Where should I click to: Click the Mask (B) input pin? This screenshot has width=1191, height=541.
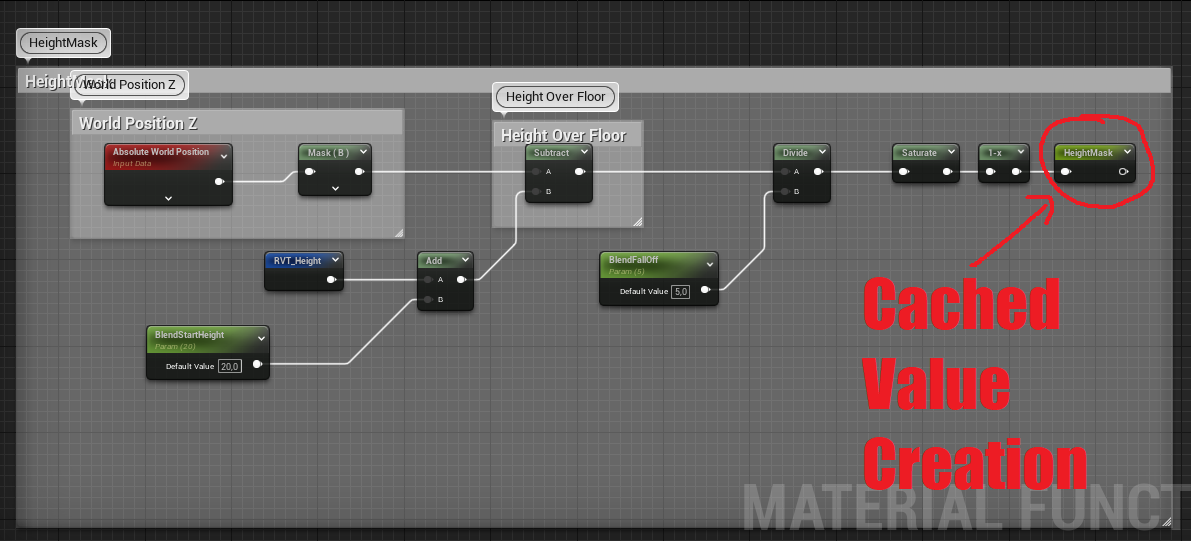[x=310, y=172]
